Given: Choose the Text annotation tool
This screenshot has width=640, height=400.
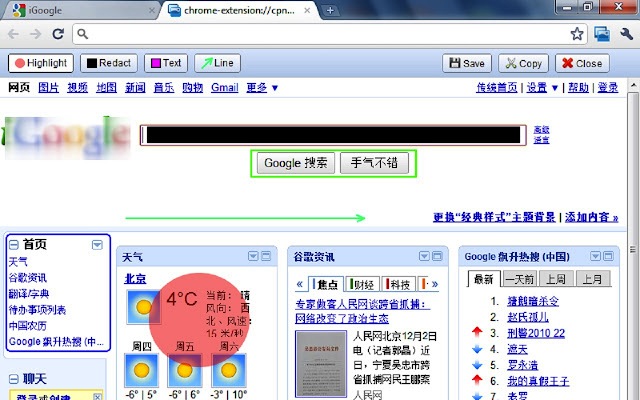Looking at the screenshot, I should 166,63.
